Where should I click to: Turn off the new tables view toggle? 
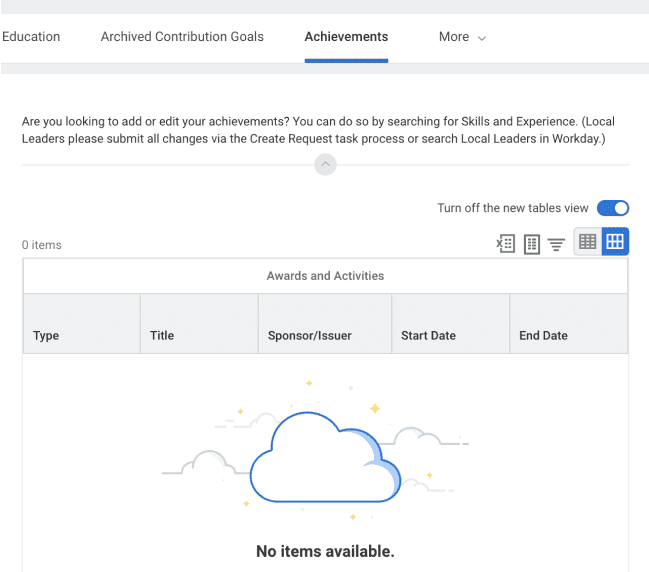coord(612,208)
